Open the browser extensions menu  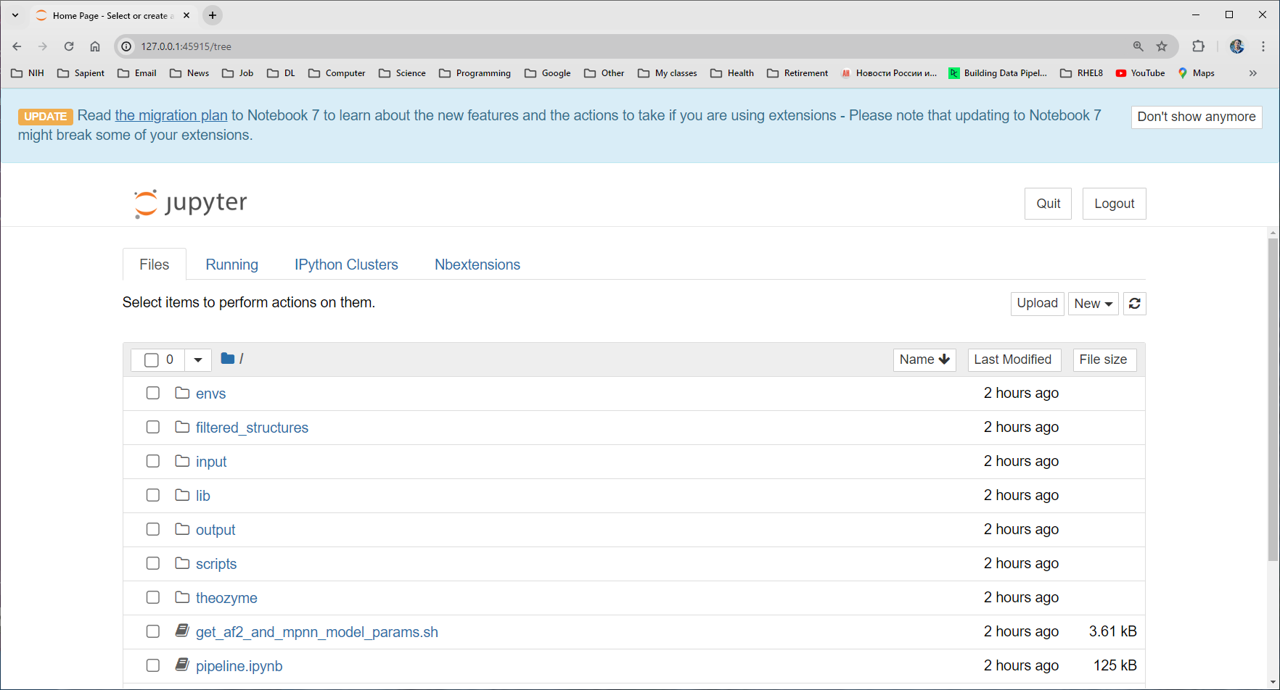point(1198,46)
